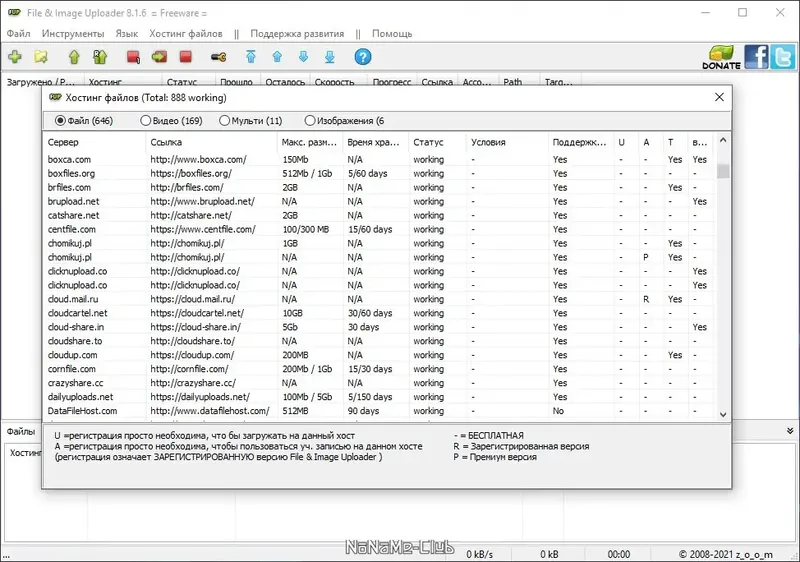The height and width of the screenshot is (562, 800).
Task: Open the Помощь menu
Action: (392, 34)
